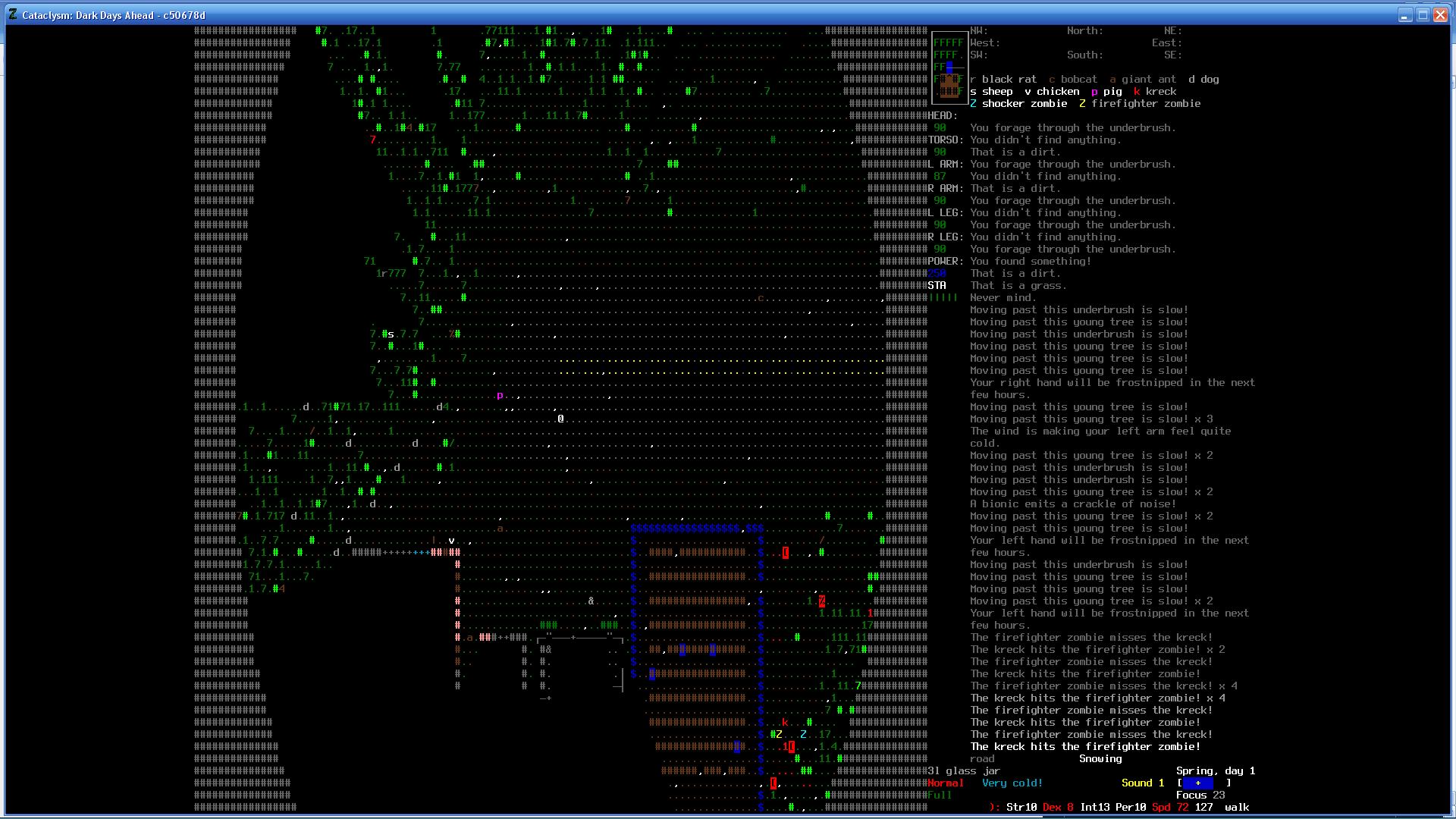Image resolution: width=1456 pixels, height=819 pixels.
Task: Click the 'You found something!' log message
Action: tap(1030, 261)
